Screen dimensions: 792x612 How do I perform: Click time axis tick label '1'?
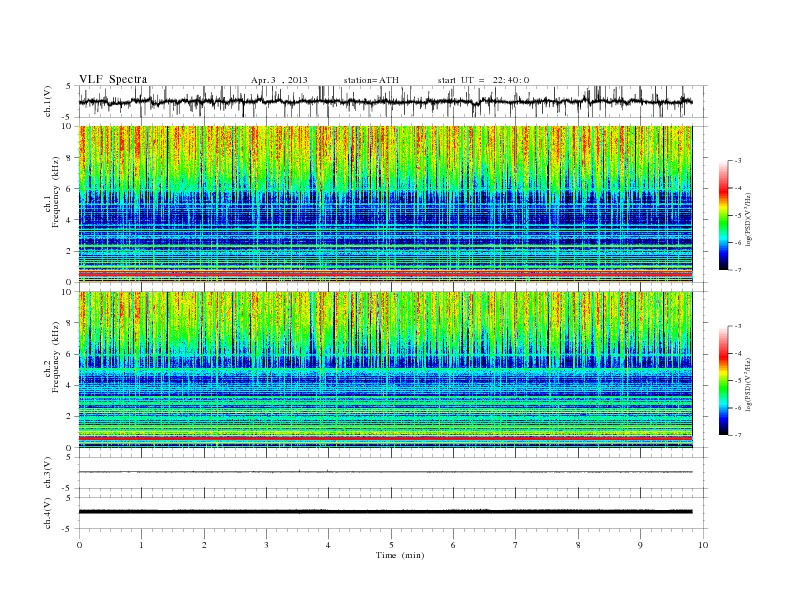[141, 545]
